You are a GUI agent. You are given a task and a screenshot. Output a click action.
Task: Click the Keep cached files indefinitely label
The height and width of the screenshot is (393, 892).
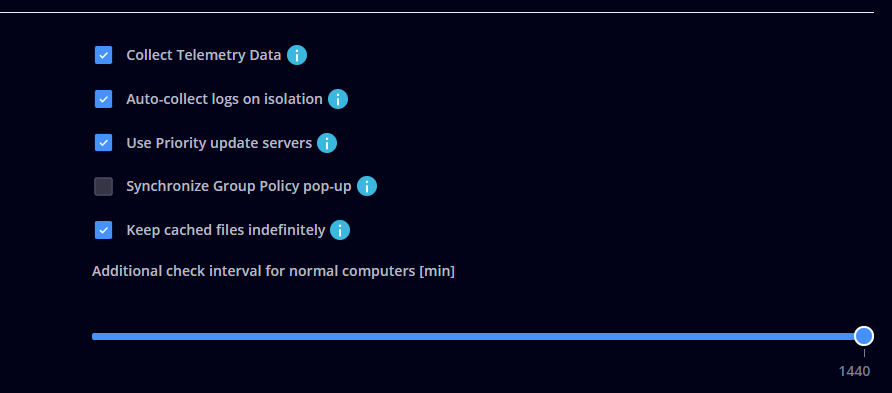coord(226,230)
